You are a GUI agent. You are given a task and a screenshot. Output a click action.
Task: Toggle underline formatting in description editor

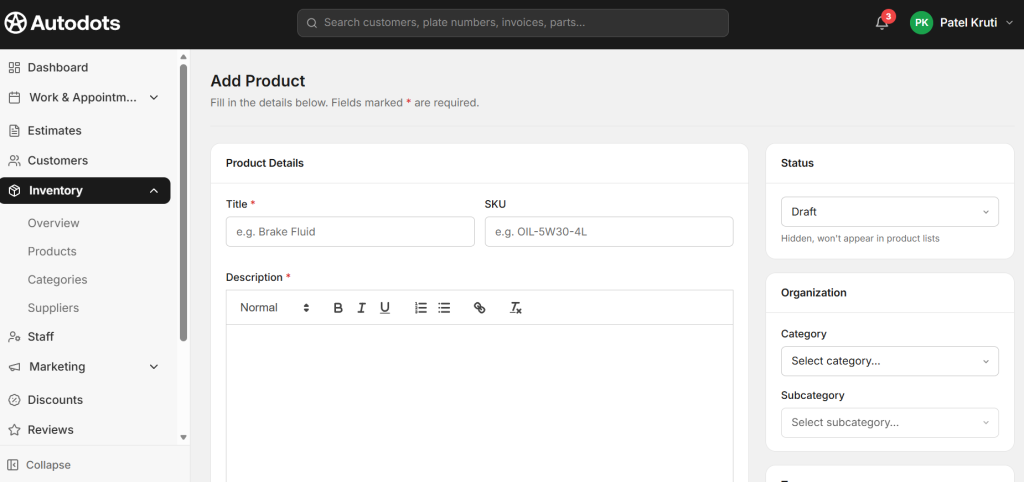click(385, 308)
